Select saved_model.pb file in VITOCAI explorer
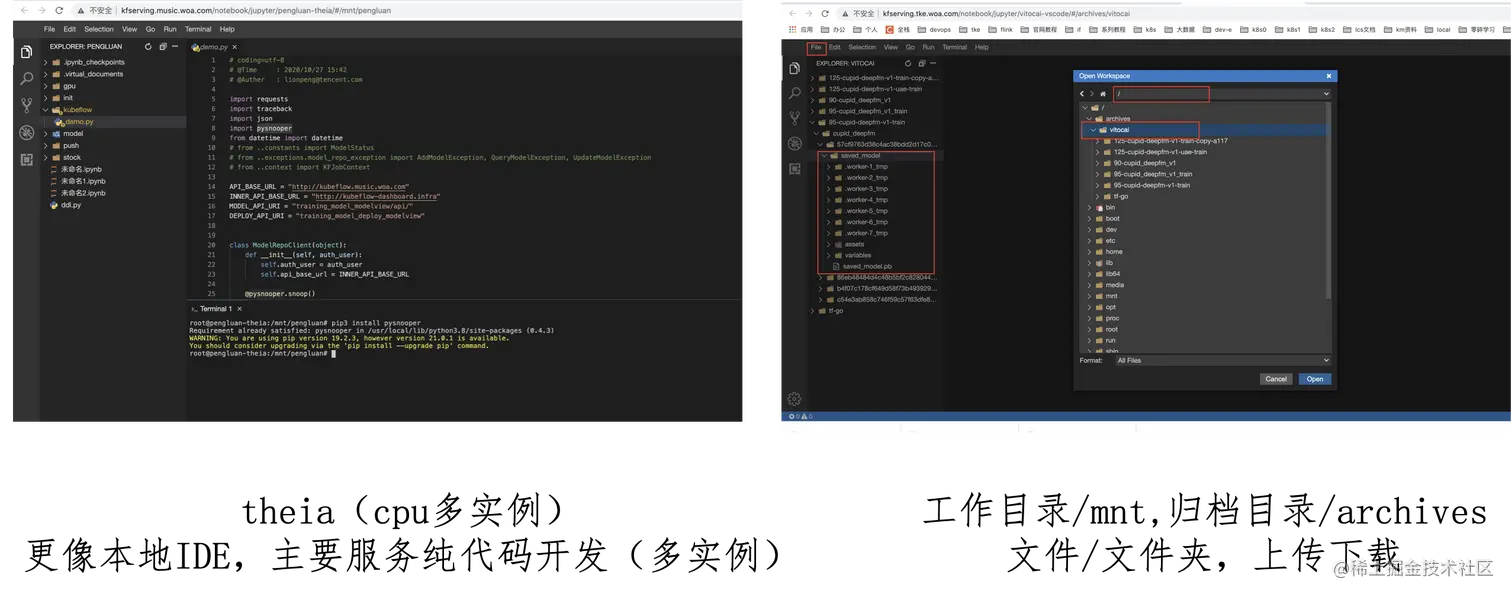1512x597 pixels. [x=867, y=266]
